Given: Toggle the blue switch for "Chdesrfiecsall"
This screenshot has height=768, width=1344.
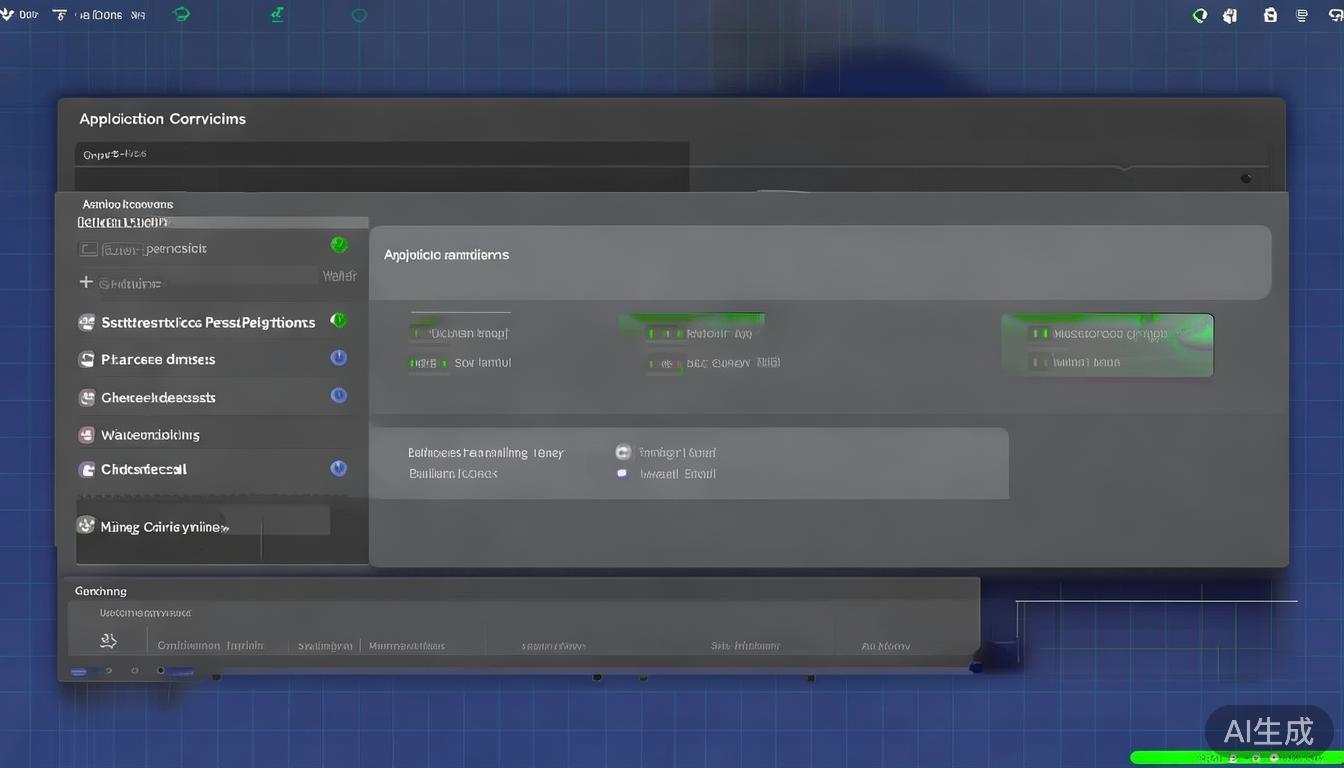Looking at the screenshot, I should pyautogui.click(x=338, y=468).
